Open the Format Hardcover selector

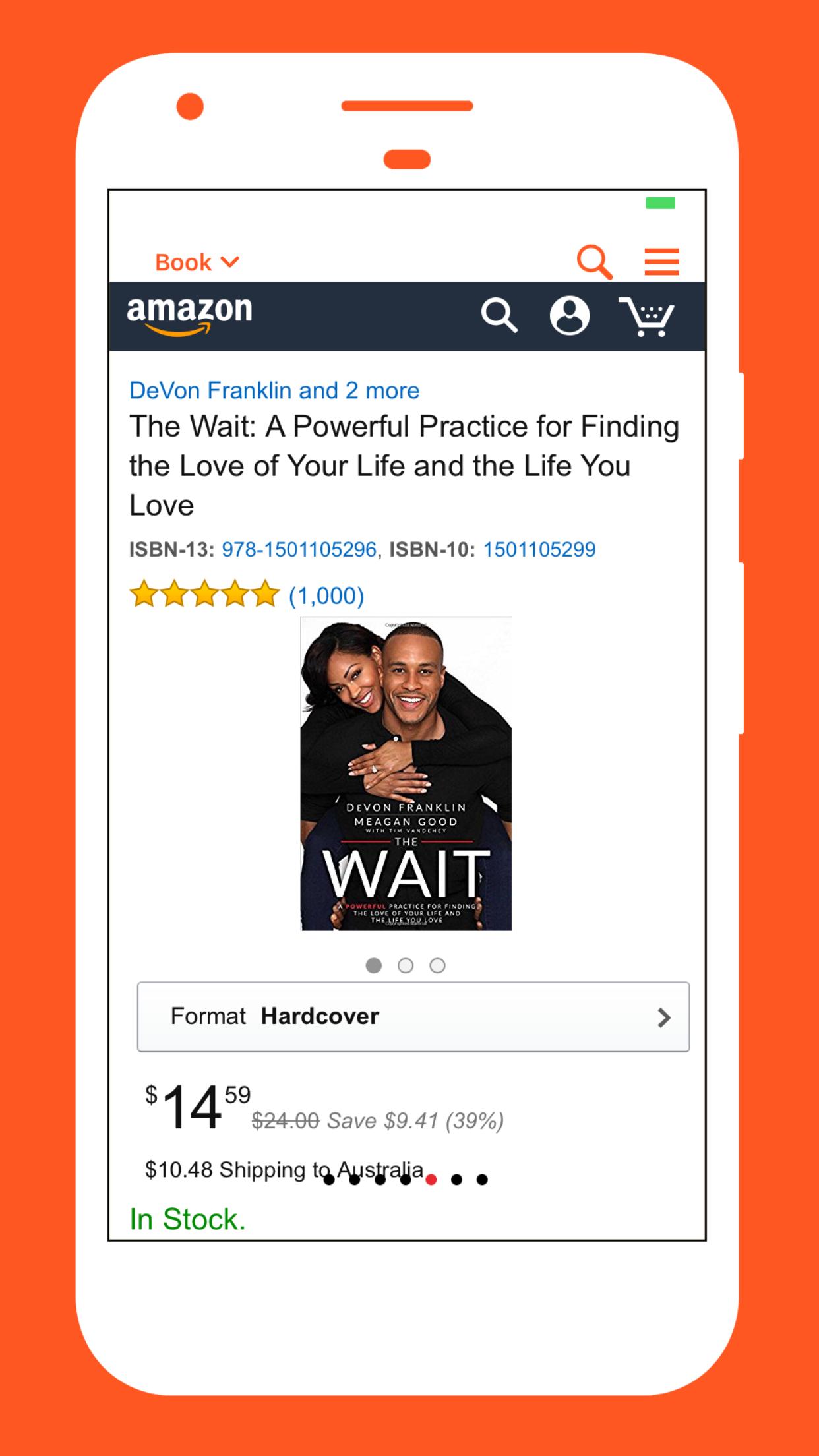tap(413, 1017)
